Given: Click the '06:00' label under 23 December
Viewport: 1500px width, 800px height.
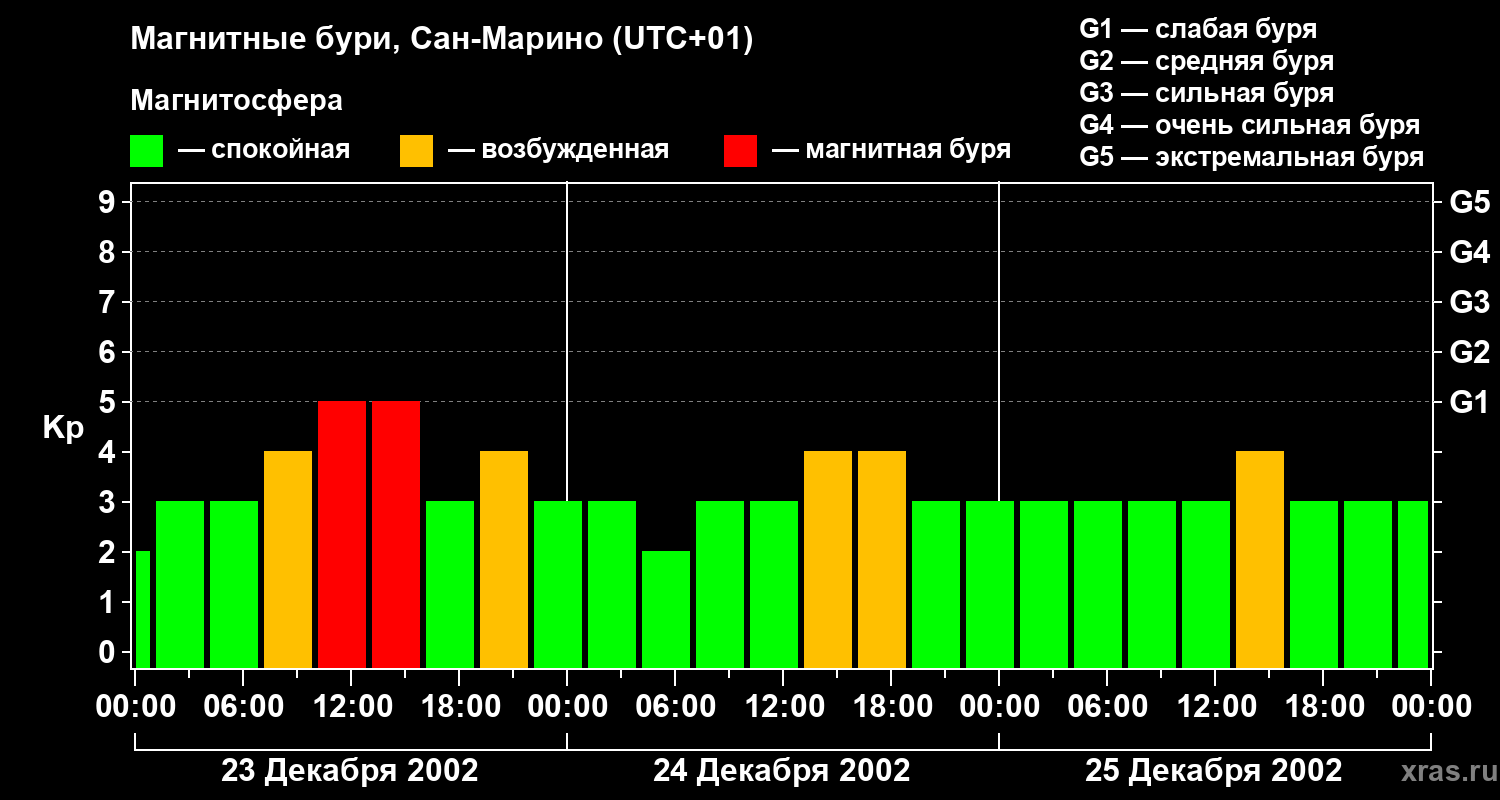Looking at the screenshot, I should pos(243,707).
